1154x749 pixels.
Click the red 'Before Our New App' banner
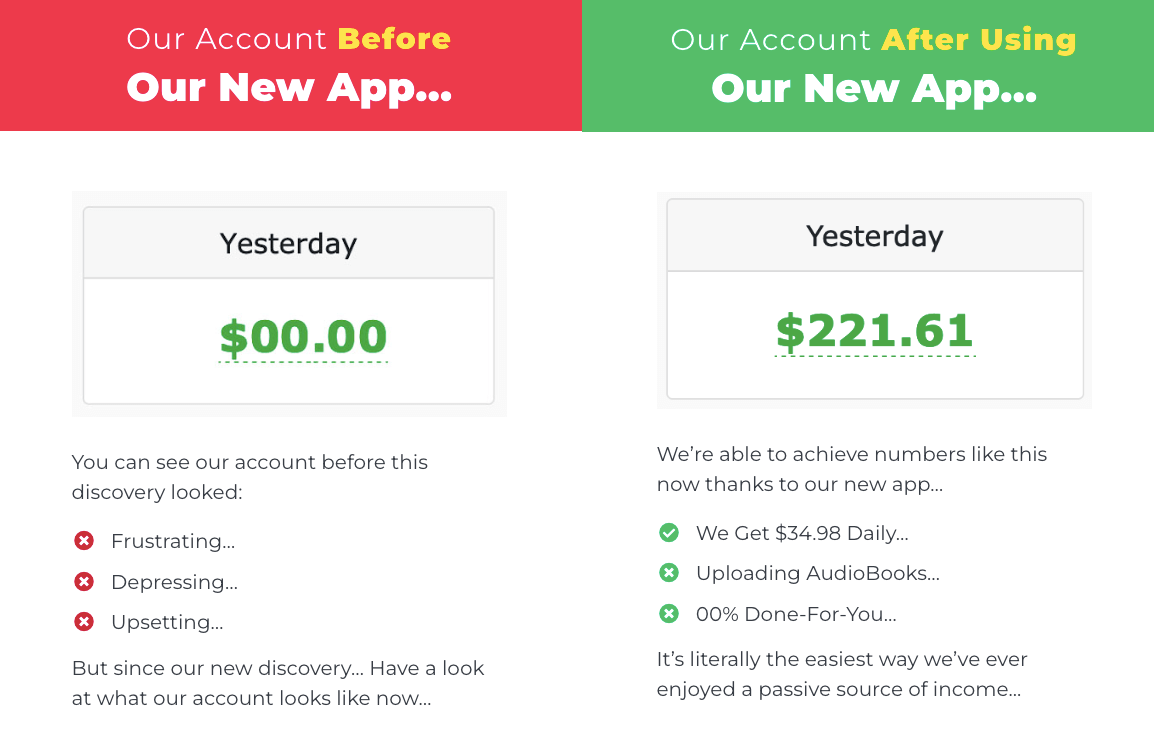tap(291, 65)
